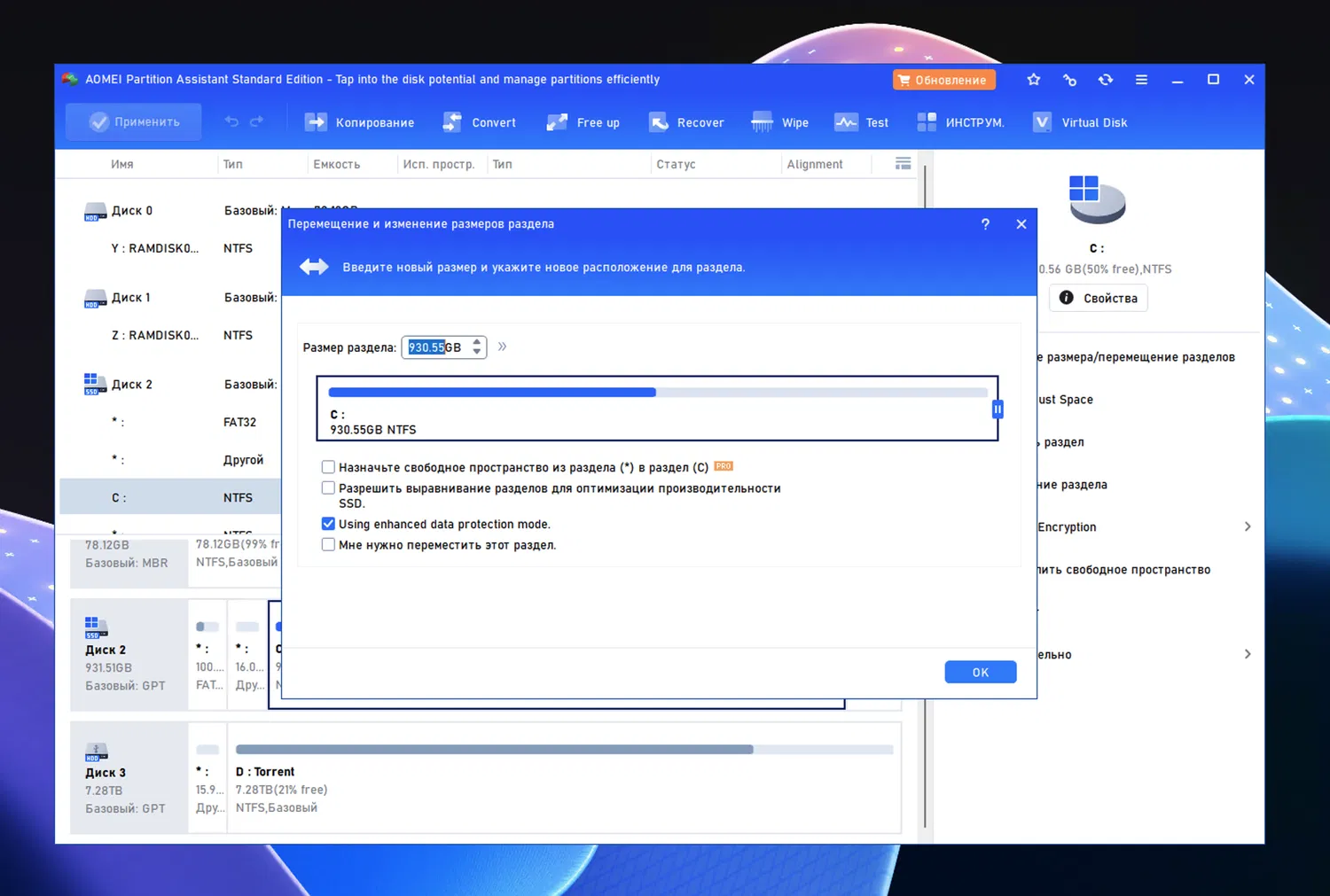The height and width of the screenshot is (896, 1330).
Task: Select the 'свободное пространство' entry in right panel
Action: (x=1123, y=570)
